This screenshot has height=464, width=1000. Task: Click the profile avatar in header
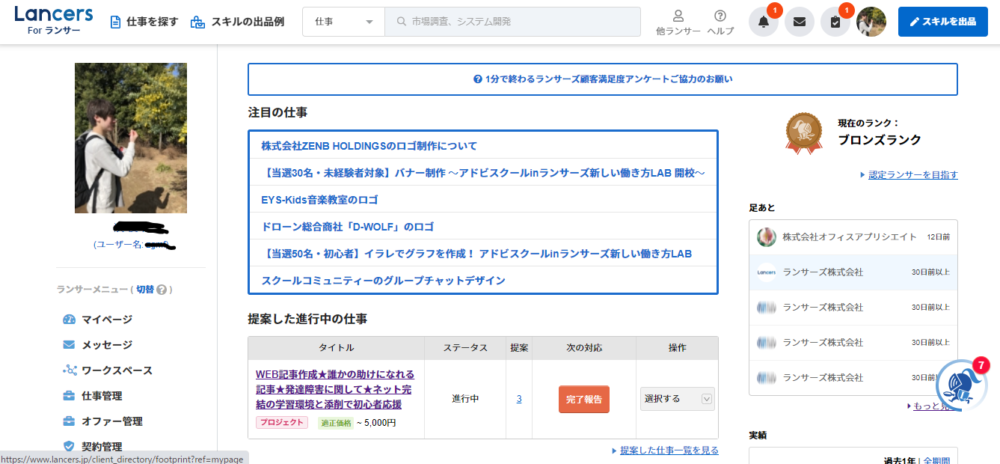[x=871, y=22]
